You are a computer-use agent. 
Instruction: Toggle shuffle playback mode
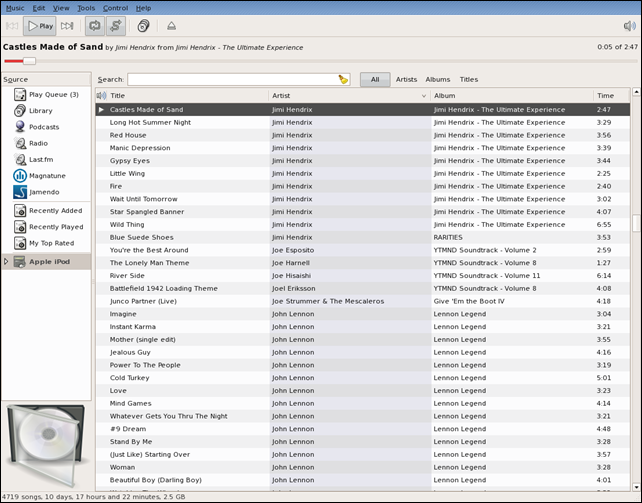(116, 26)
